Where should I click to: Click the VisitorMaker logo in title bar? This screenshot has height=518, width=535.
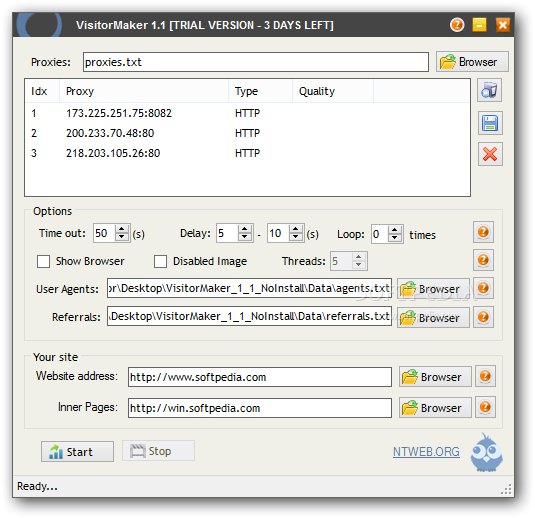(40, 25)
